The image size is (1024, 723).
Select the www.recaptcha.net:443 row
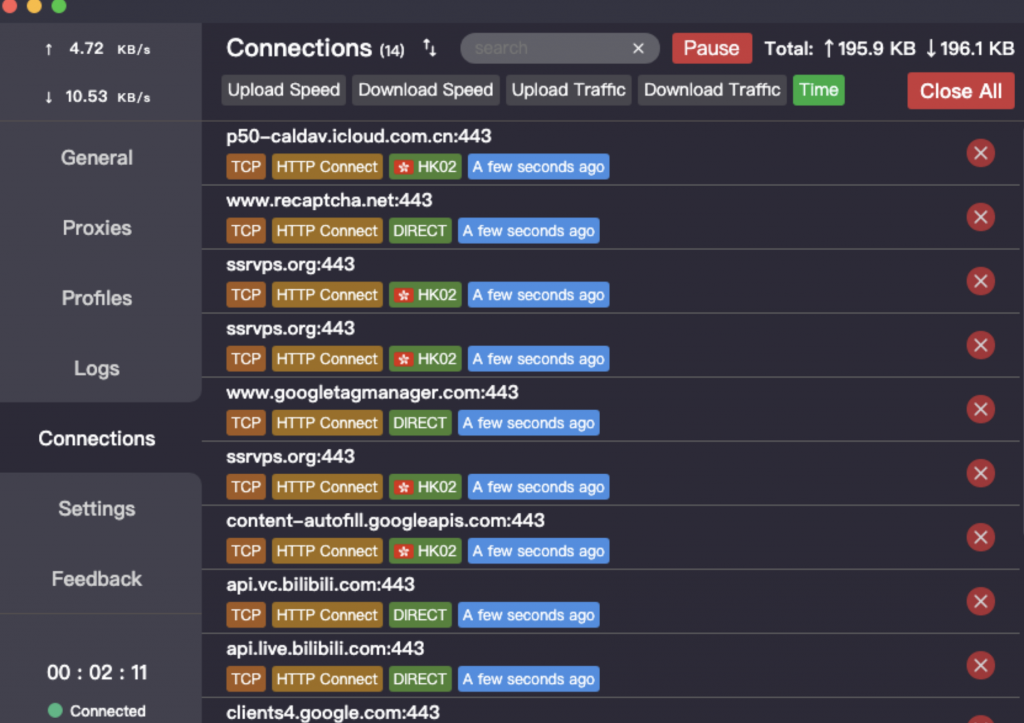click(613, 217)
